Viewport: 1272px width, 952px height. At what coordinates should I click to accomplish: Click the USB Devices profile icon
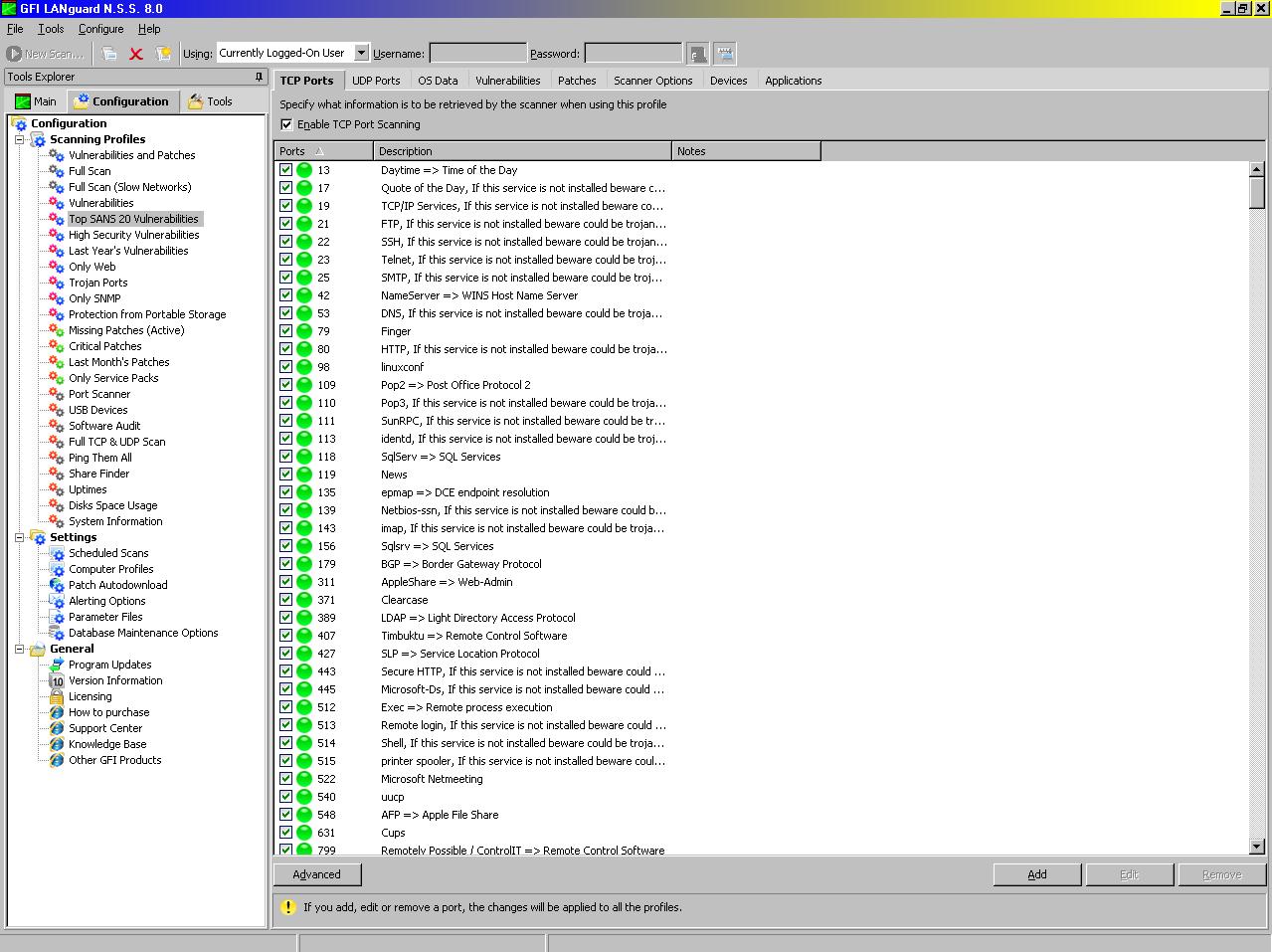[57, 410]
